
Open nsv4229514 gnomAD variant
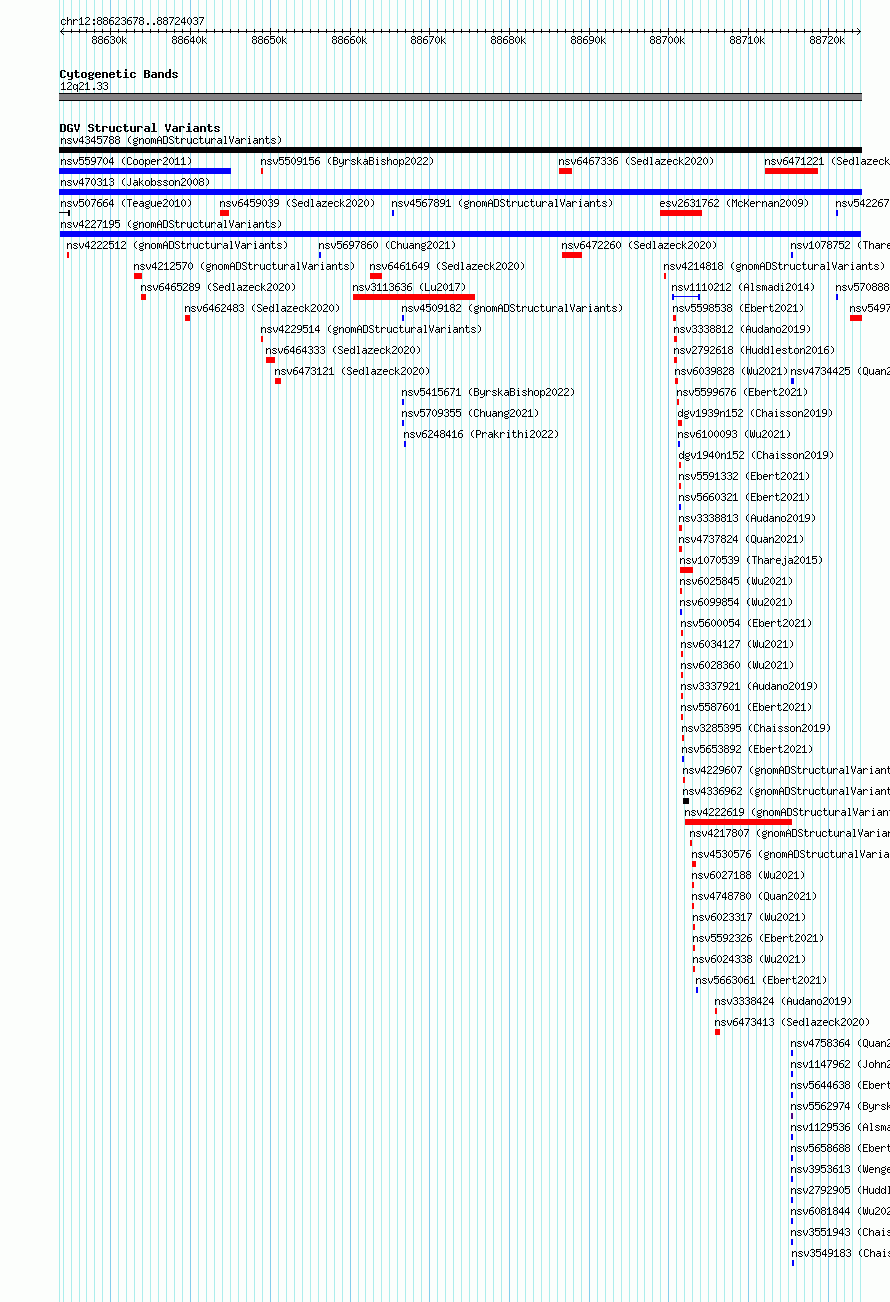[x=371, y=329]
